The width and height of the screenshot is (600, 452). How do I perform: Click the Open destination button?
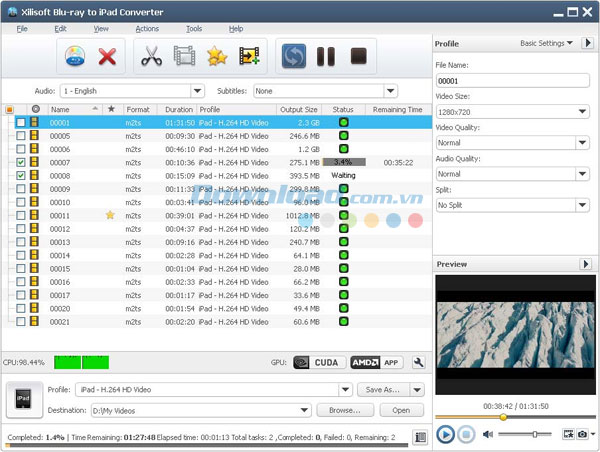point(401,410)
